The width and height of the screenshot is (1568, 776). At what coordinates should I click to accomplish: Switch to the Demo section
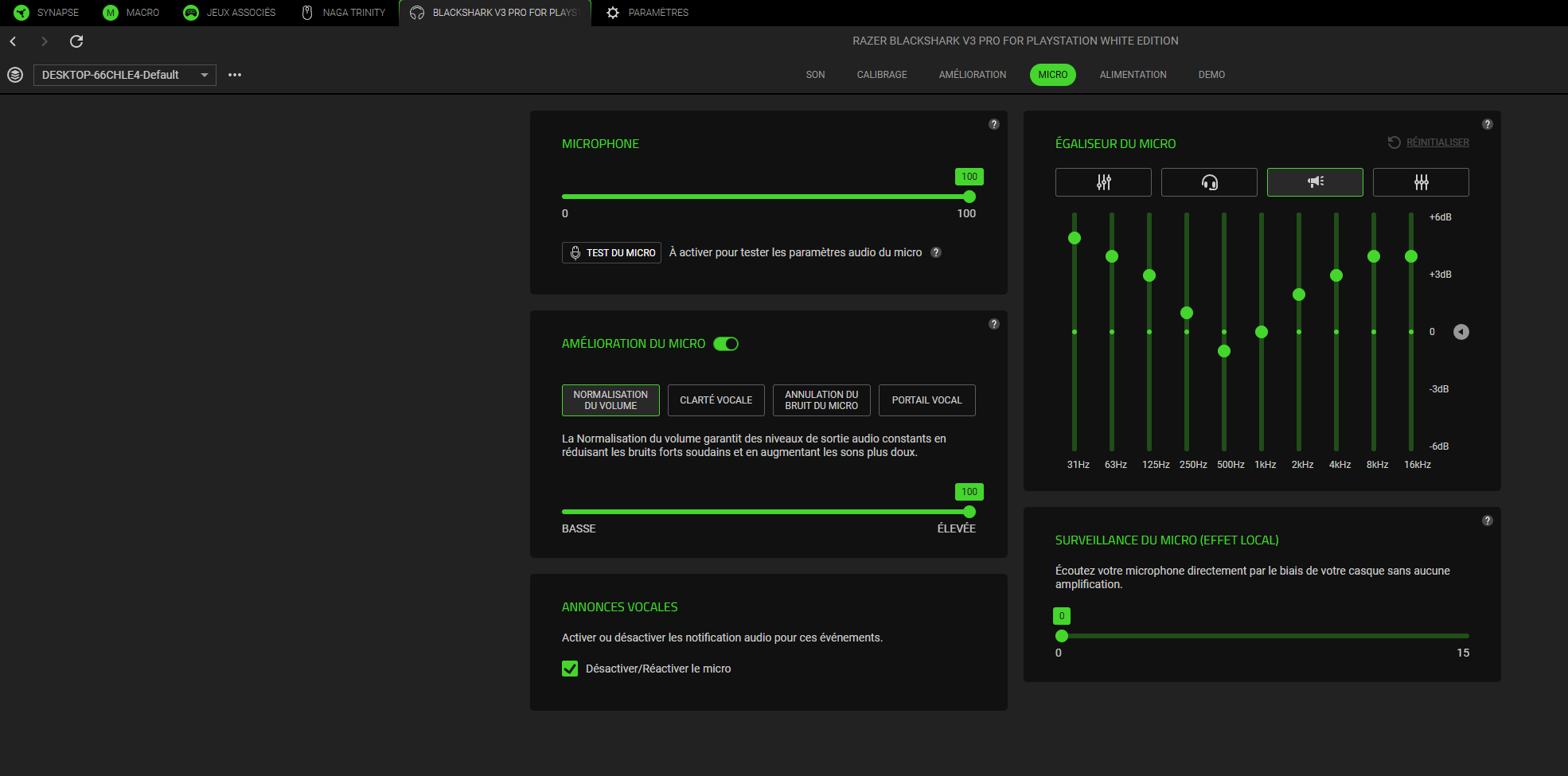(1211, 75)
